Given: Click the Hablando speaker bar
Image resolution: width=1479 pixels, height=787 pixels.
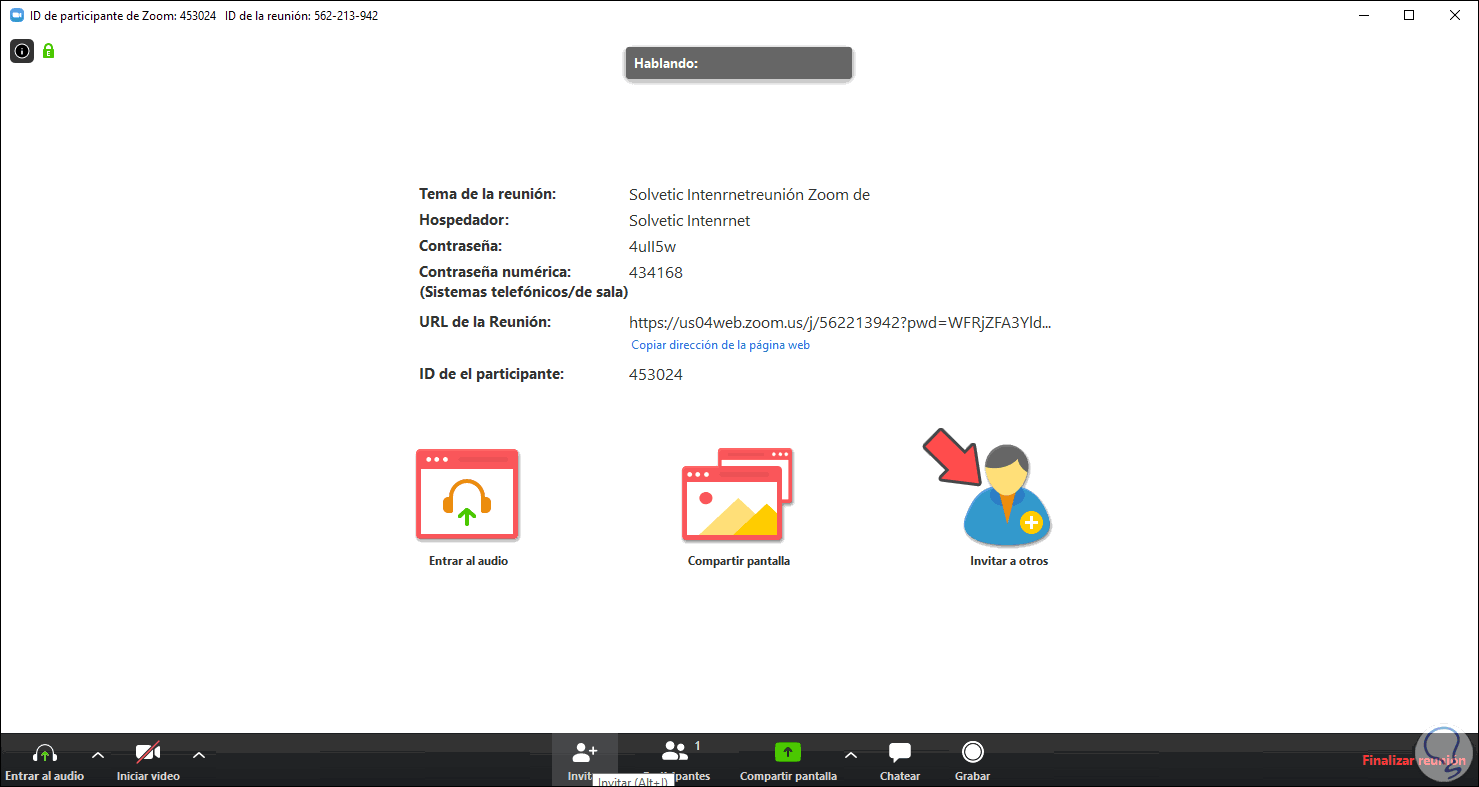Looking at the screenshot, I should click(x=739, y=63).
